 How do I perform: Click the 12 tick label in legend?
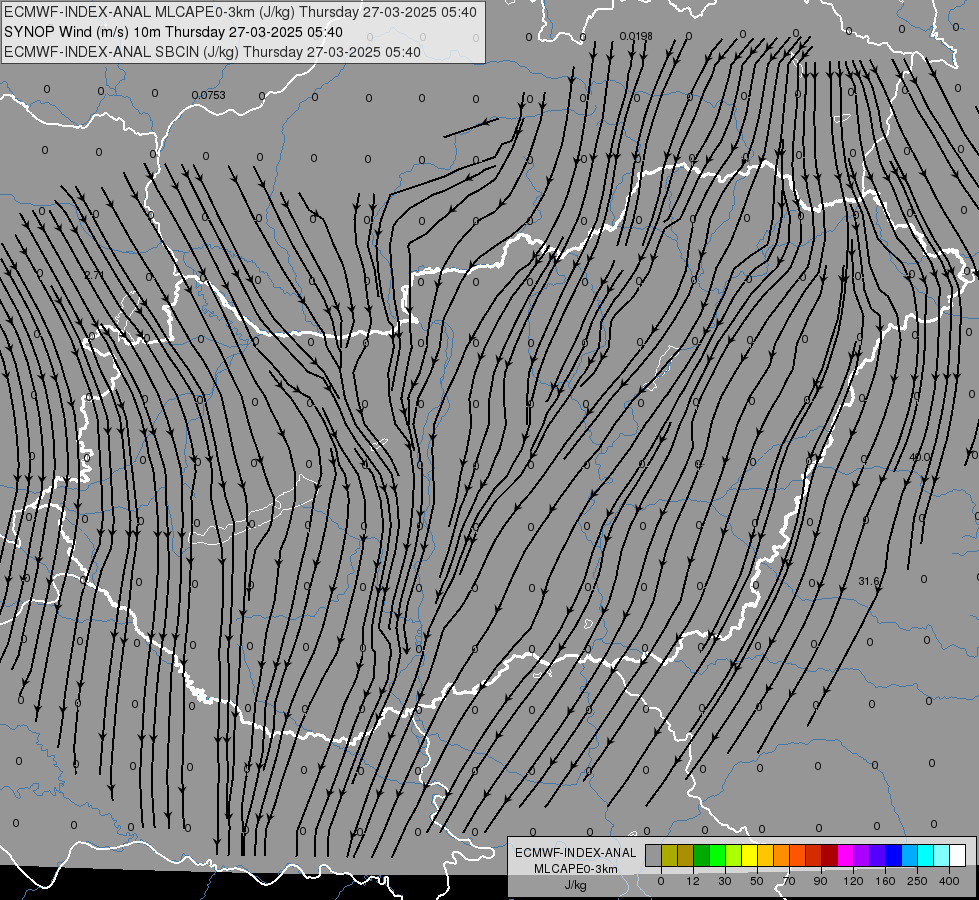click(693, 881)
